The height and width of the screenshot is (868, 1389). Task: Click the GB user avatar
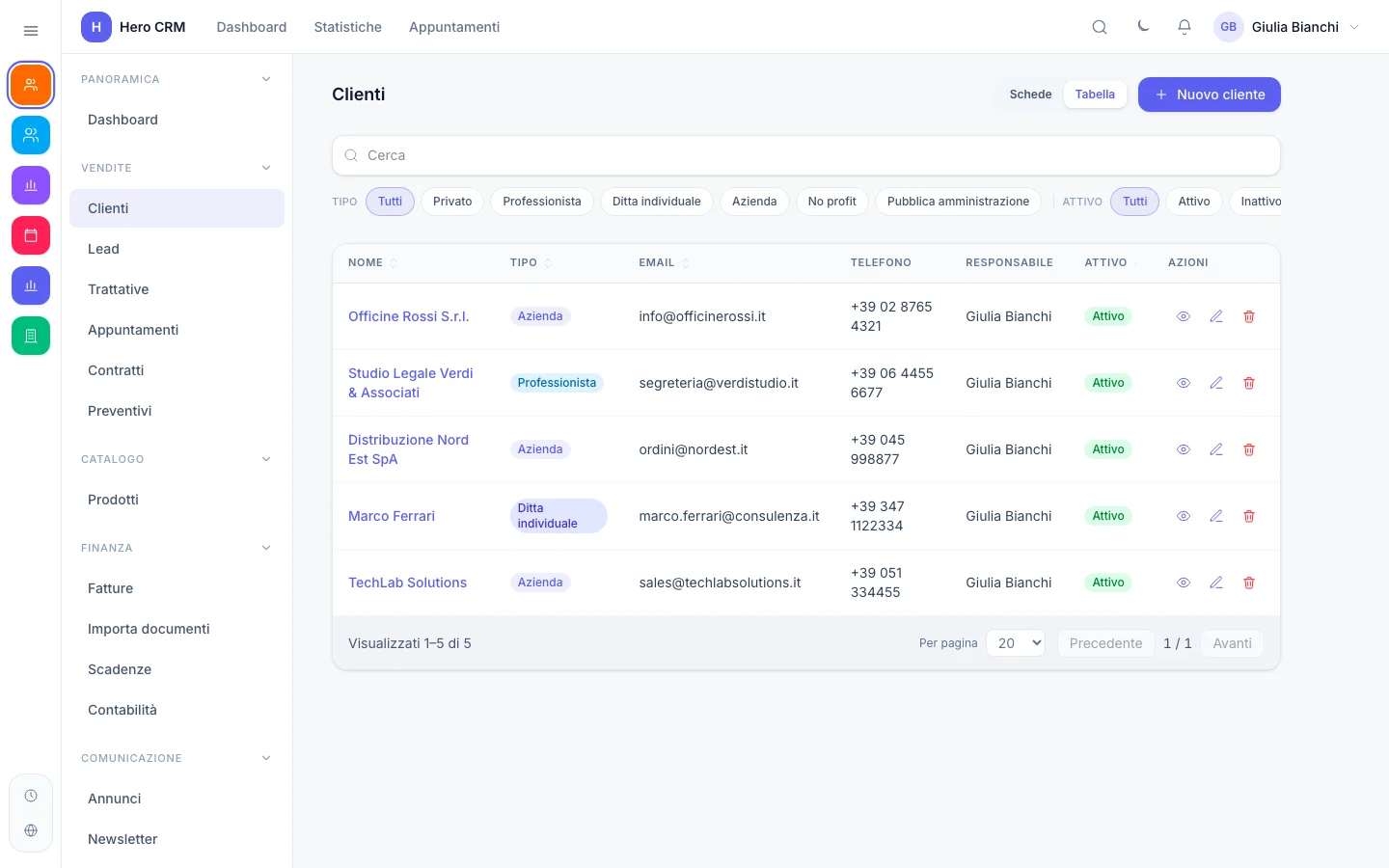pyautogui.click(x=1229, y=27)
